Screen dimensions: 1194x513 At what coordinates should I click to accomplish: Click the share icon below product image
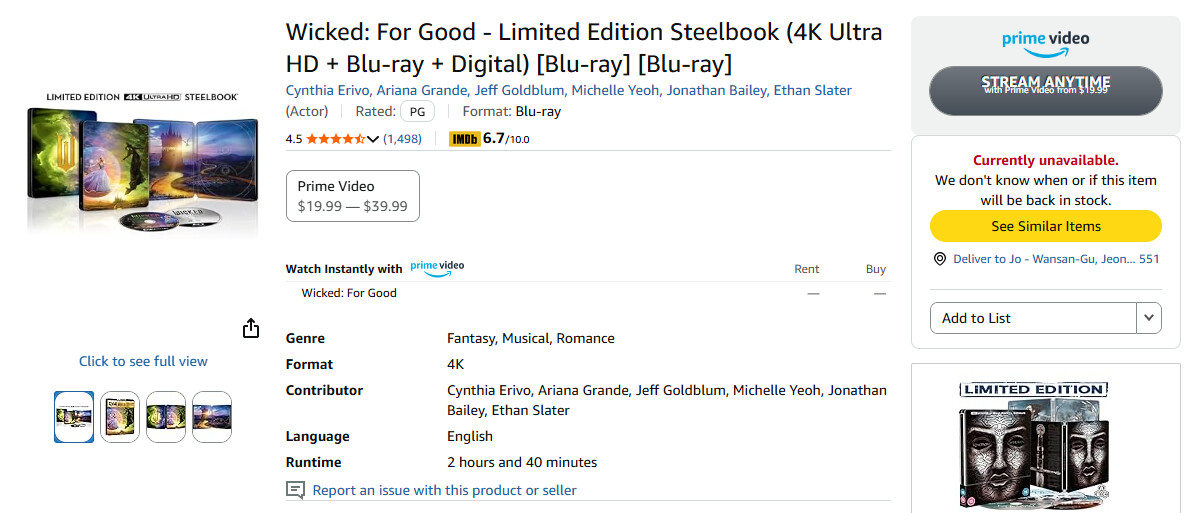click(251, 328)
